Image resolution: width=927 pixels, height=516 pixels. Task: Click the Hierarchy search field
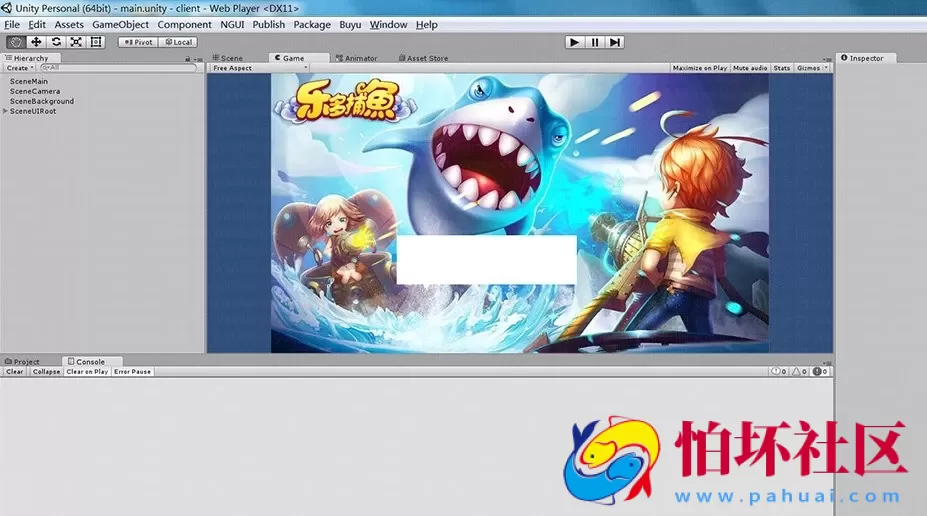118,68
